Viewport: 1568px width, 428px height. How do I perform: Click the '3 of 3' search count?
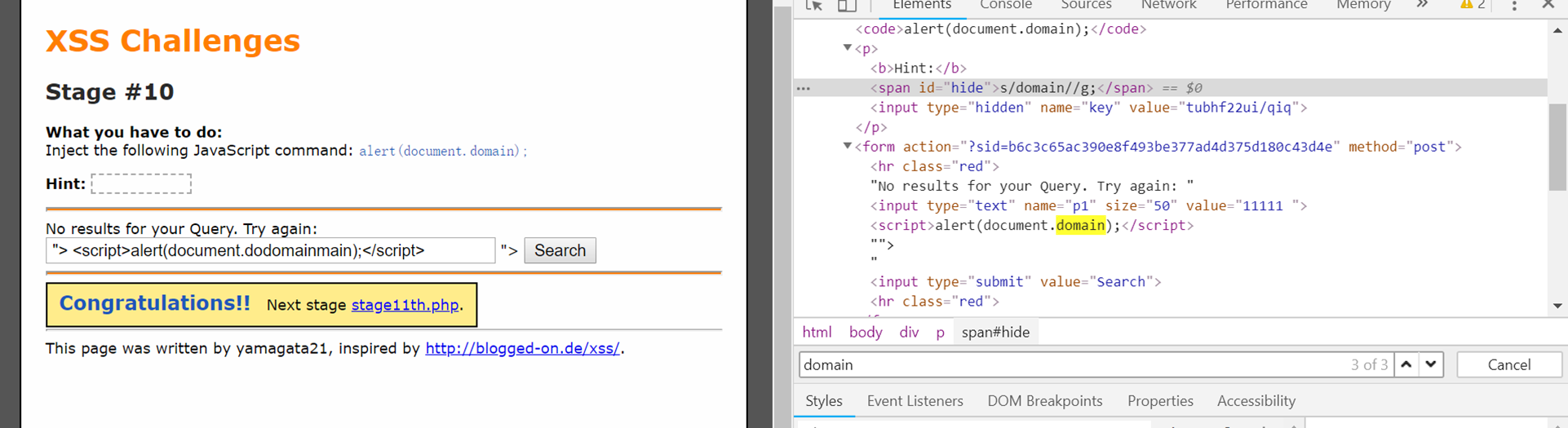(x=1369, y=364)
